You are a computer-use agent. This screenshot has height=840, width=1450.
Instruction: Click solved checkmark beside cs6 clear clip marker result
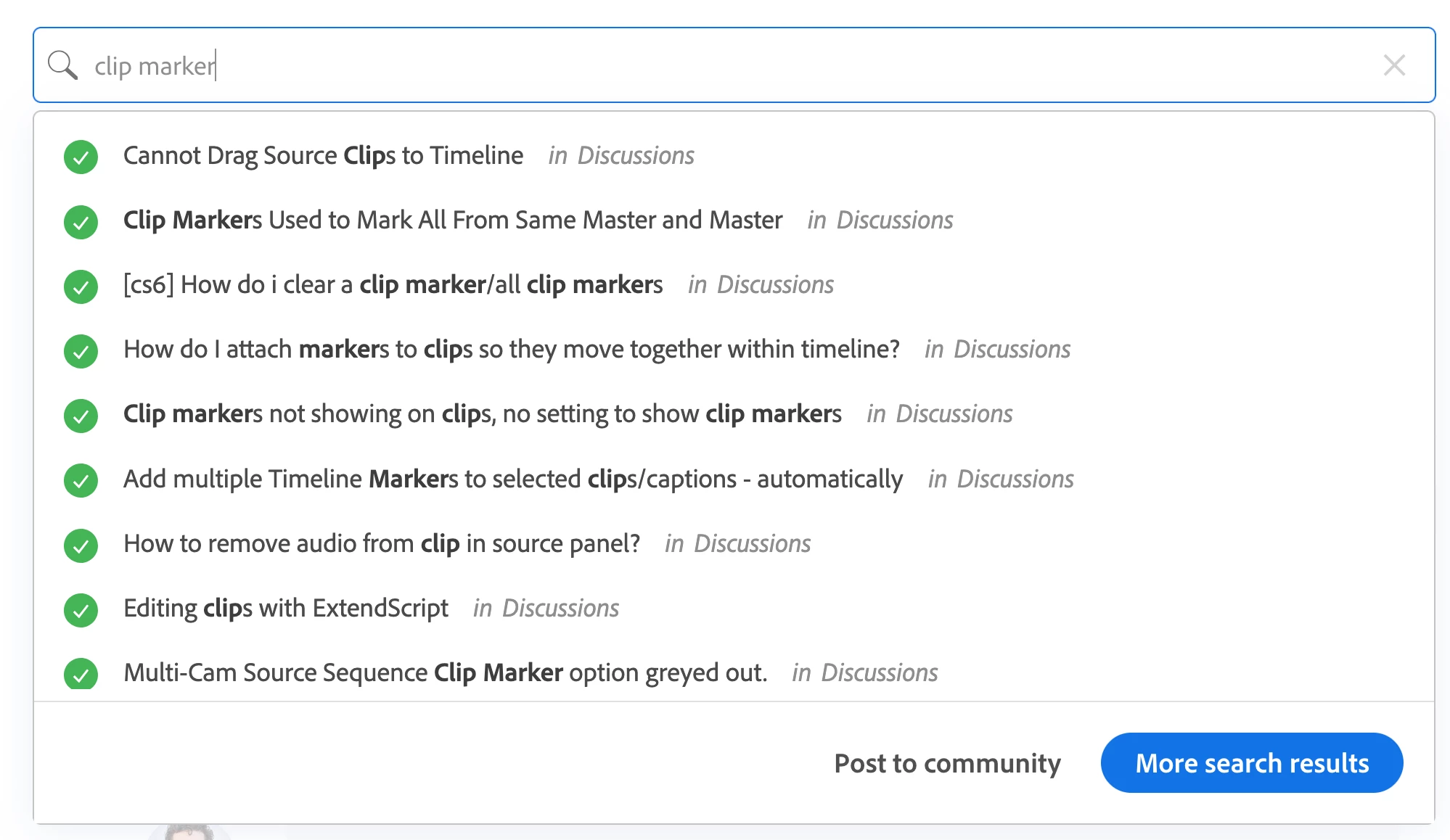tap(81, 286)
